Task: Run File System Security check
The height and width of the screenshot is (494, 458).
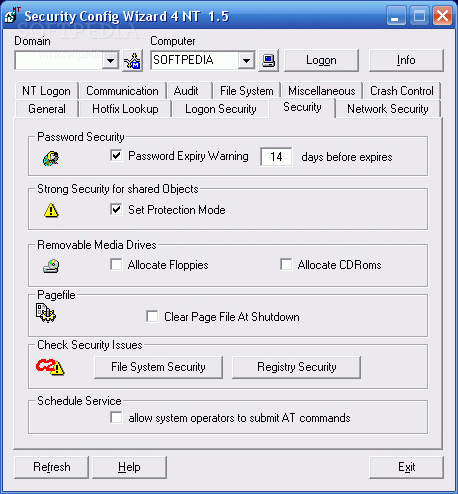Action: click(x=158, y=367)
